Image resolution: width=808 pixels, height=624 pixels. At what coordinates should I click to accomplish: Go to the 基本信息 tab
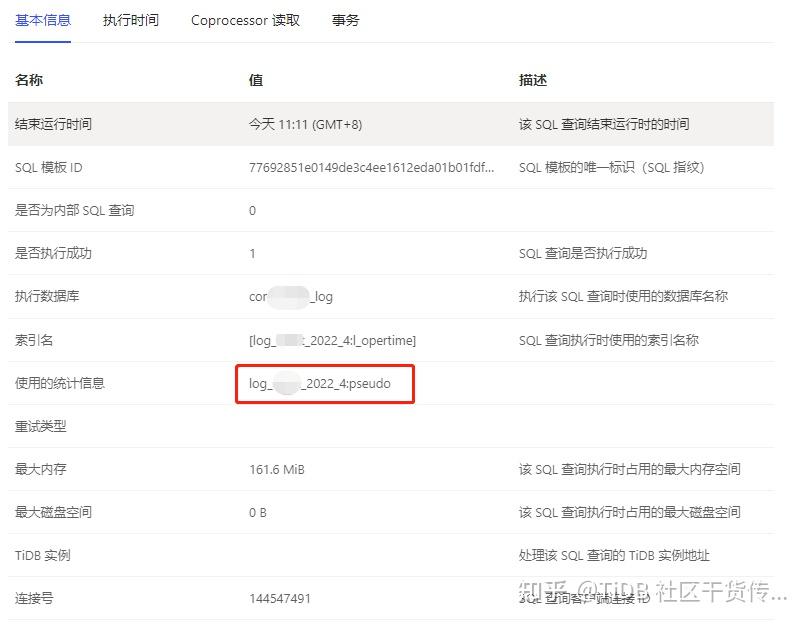point(43,20)
